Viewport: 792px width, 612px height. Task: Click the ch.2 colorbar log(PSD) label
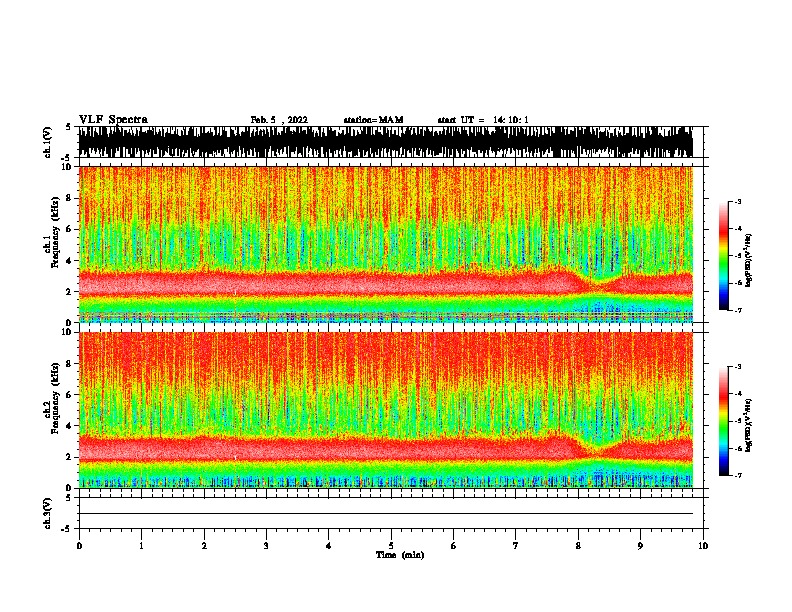click(x=749, y=425)
